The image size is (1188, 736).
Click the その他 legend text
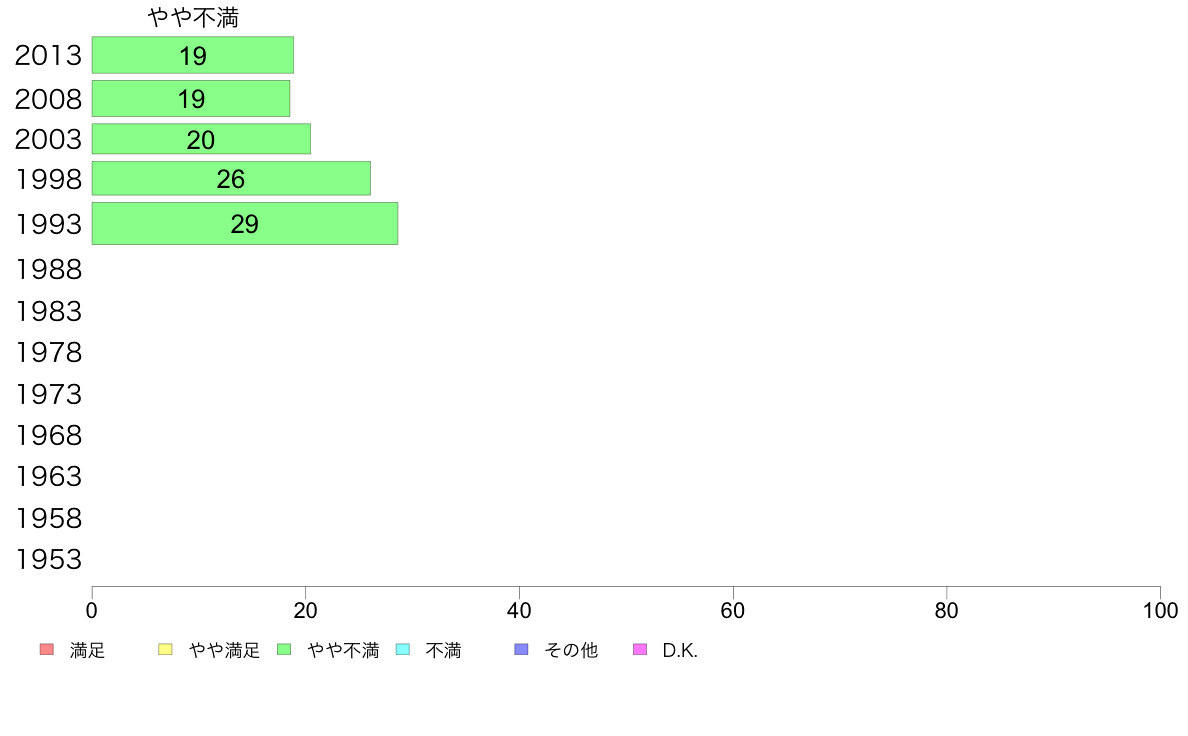(571, 650)
